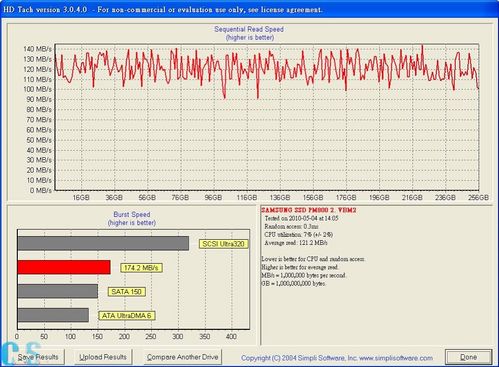Screen dimensions: 499x367
Task: Click the SATA 150 label
Action: [126, 292]
